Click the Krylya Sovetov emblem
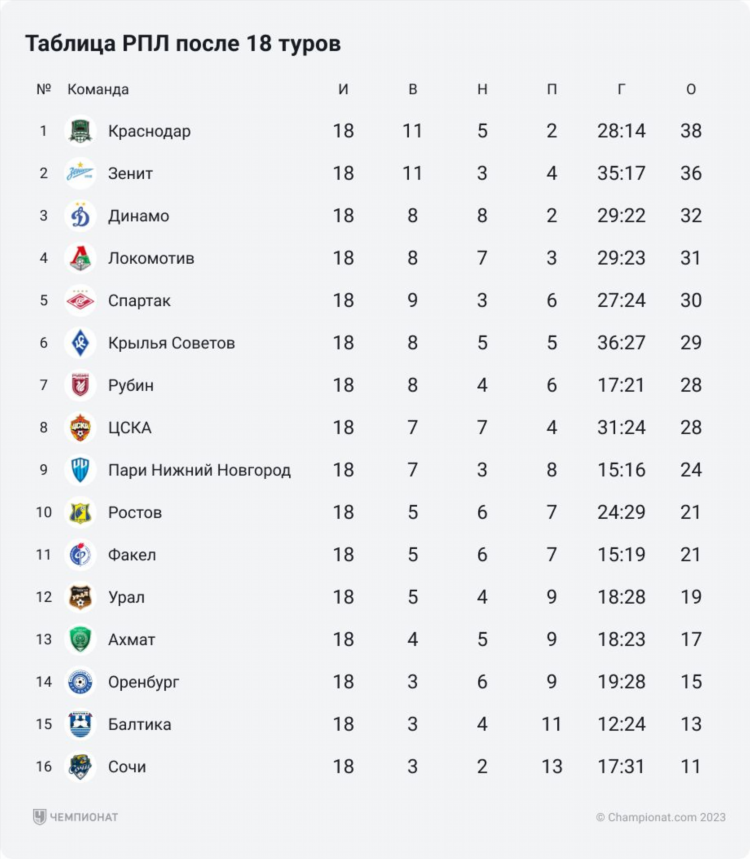The height and width of the screenshot is (859, 750). coord(81,343)
